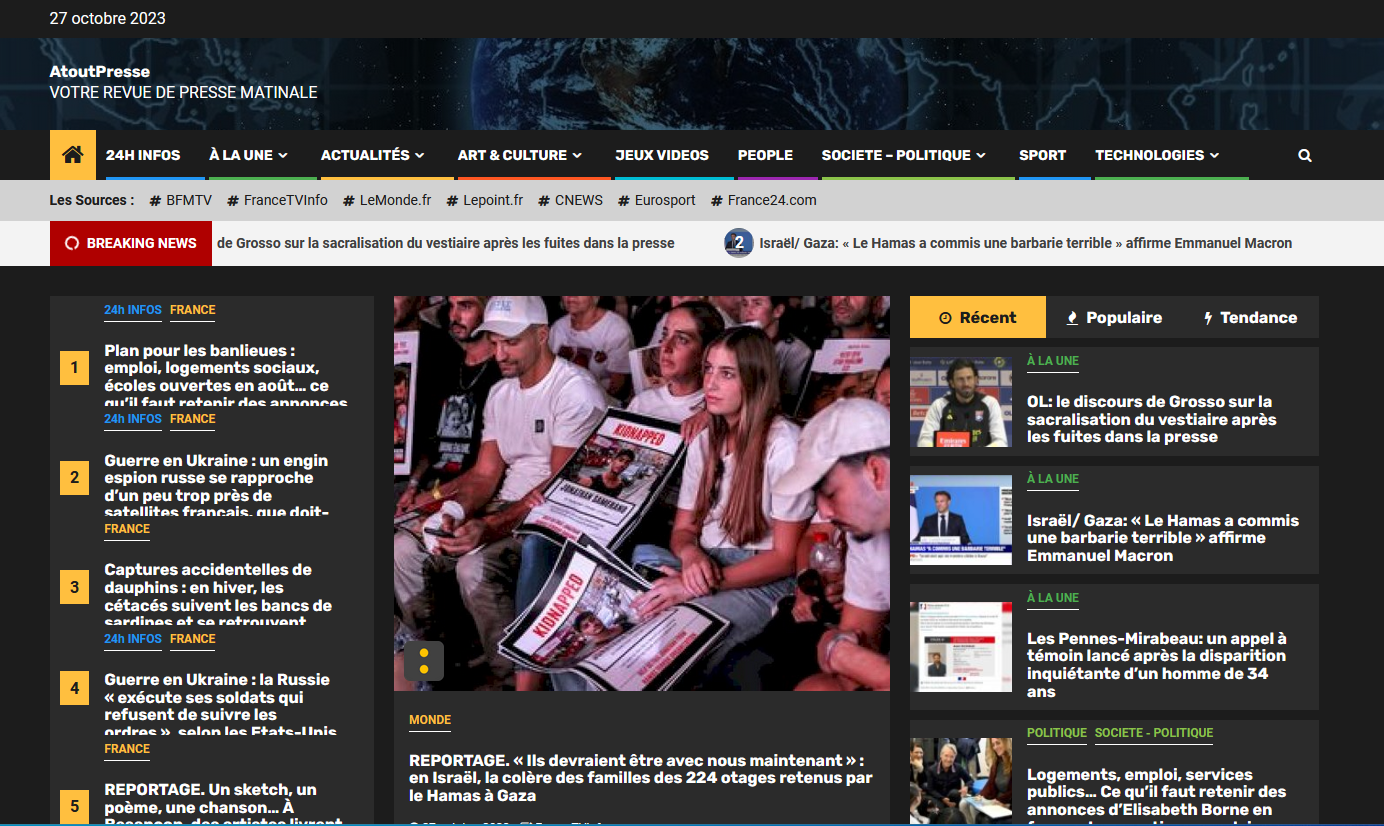Open the featured hostages REPORTAGE headline
Screen dimensions: 1384x826
641,778
